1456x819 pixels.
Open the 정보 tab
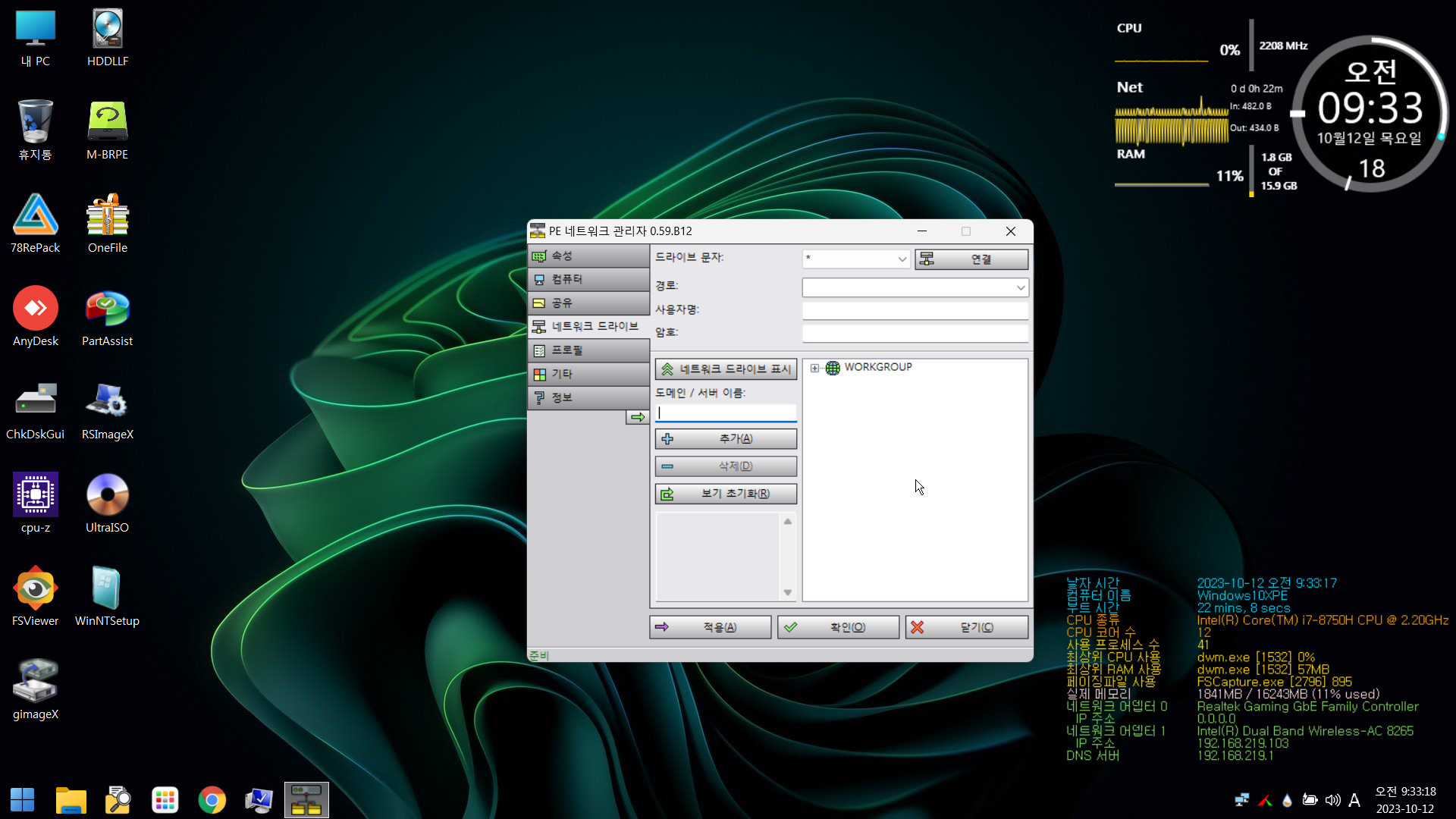588,397
